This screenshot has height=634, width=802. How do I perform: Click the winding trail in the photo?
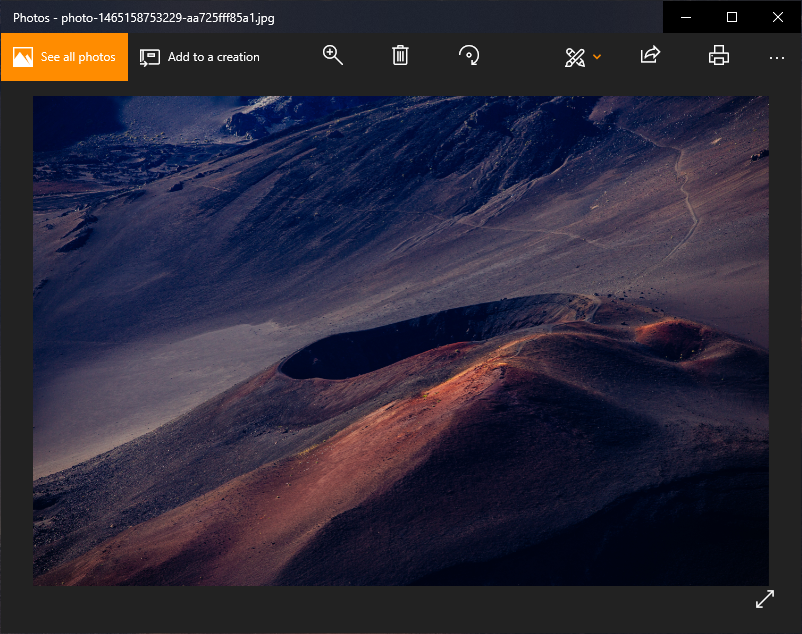pyautogui.click(x=685, y=200)
